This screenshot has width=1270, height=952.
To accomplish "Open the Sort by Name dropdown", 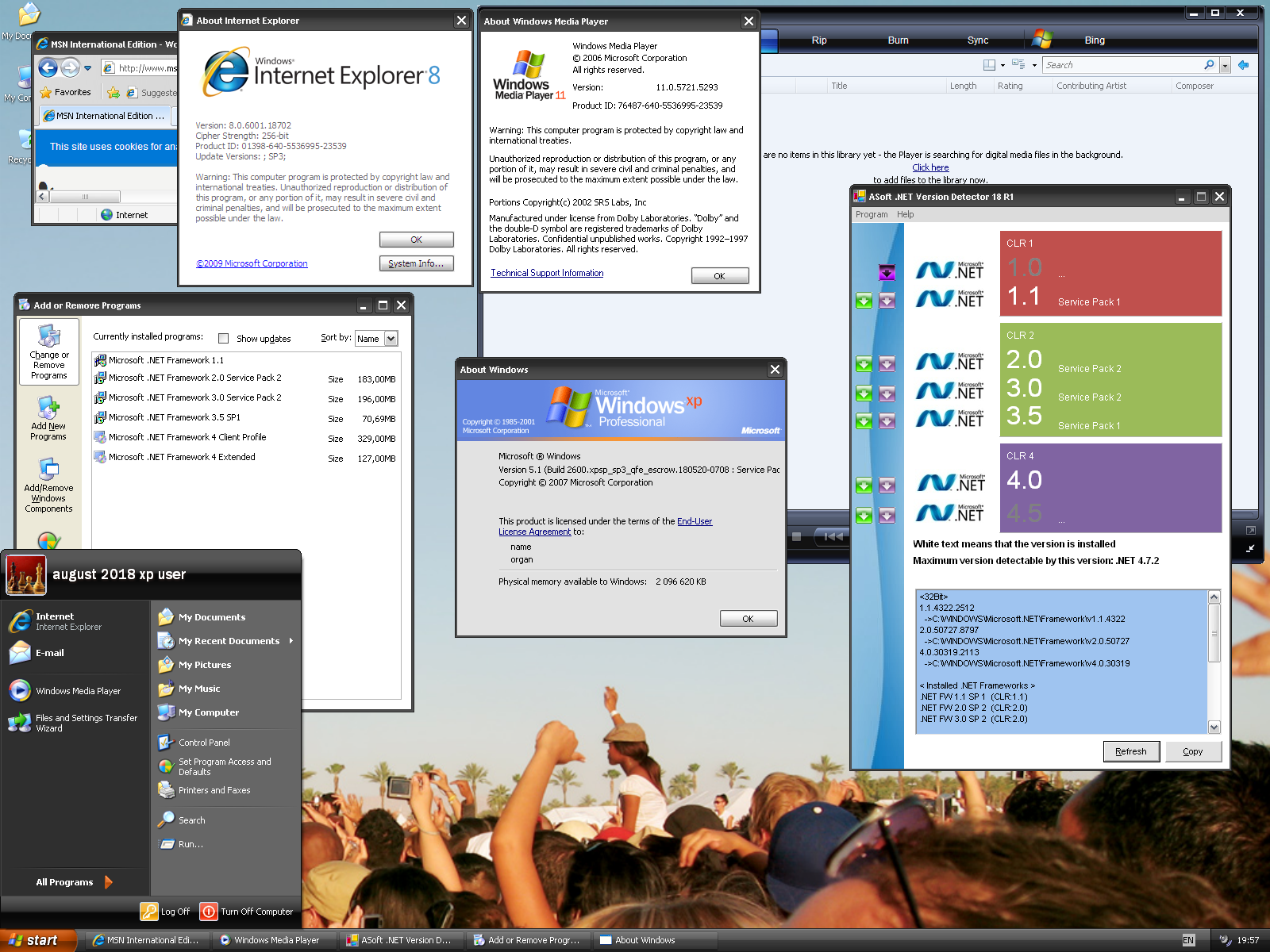I will pyautogui.click(x=391, y=339).
